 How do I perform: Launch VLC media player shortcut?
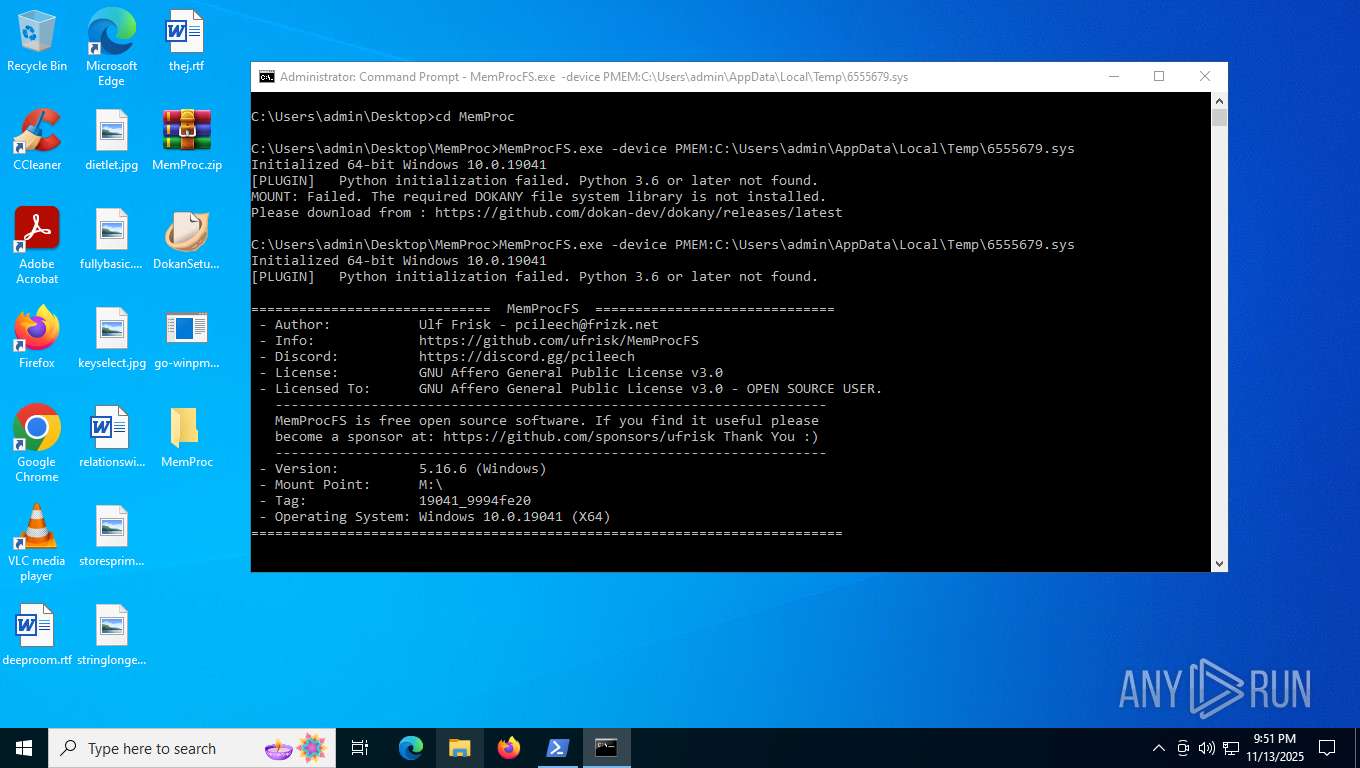click(x=37, y=543)
